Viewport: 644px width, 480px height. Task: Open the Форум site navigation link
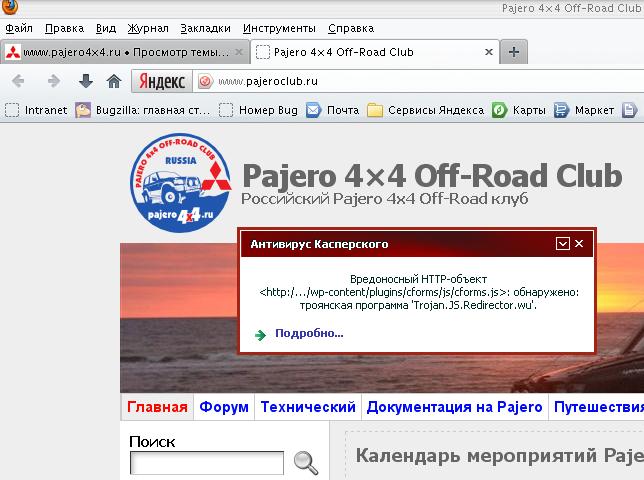point(224,407)
